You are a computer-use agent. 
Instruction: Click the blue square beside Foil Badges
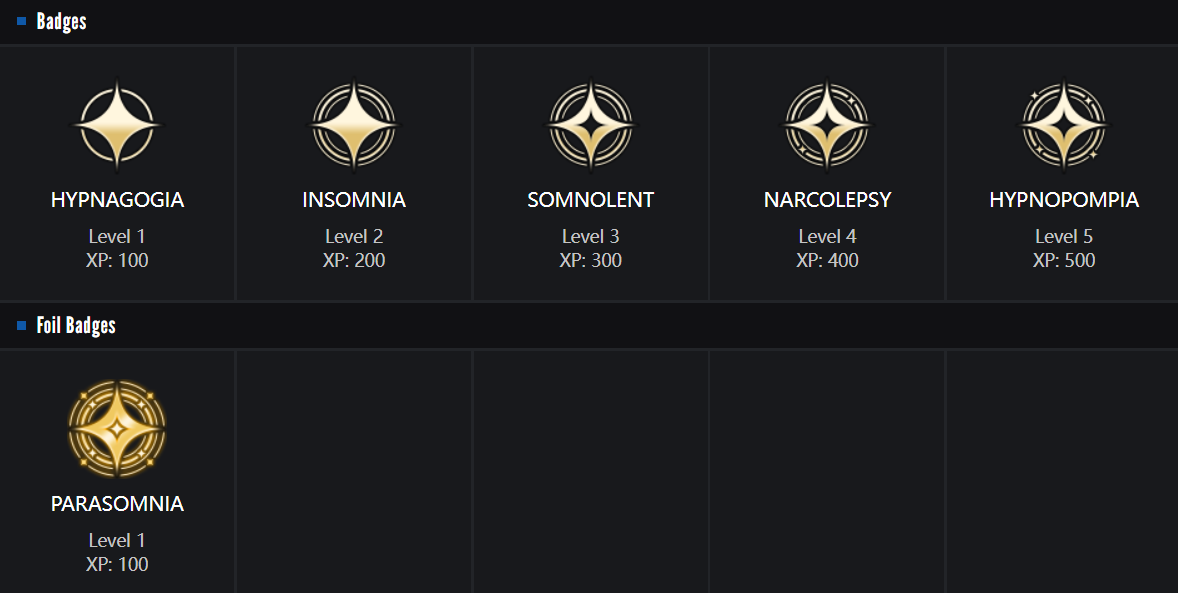click(x=21, y=325)
